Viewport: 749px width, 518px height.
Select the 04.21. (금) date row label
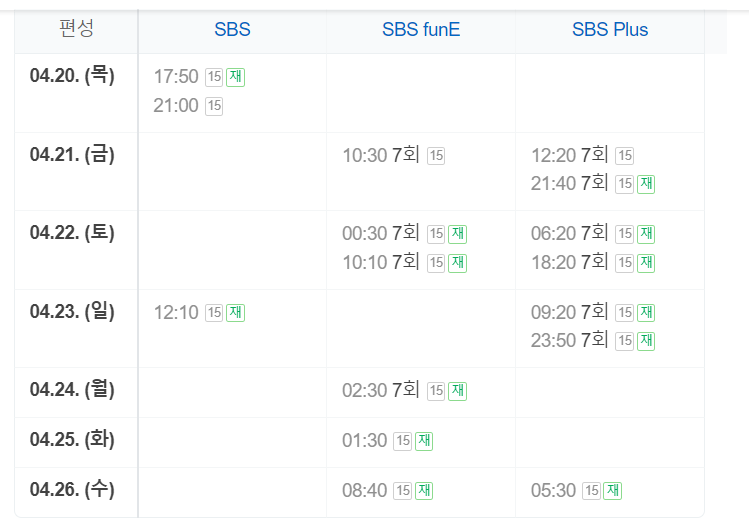pyautogui.click(x=72, y=154)
